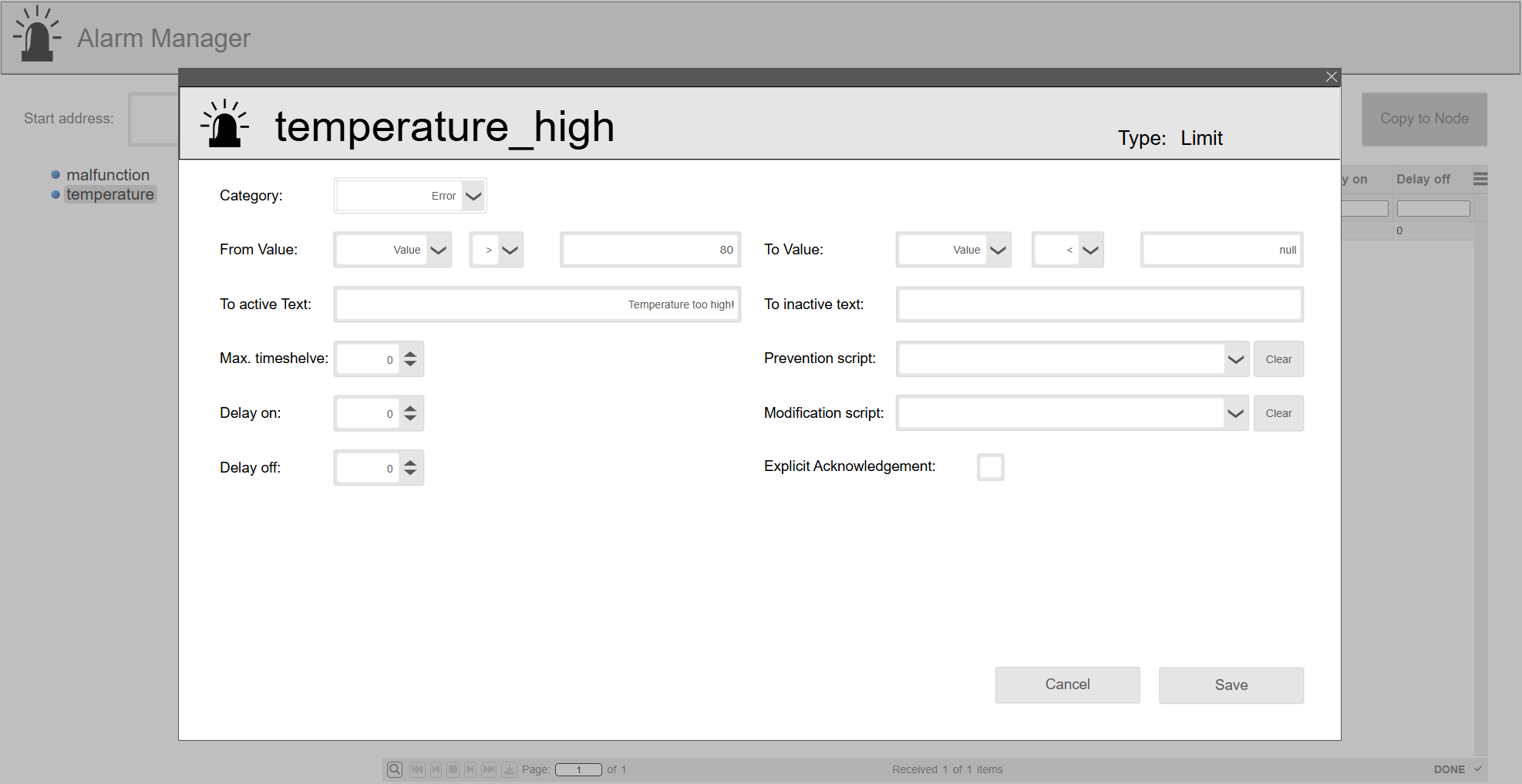Select the malfunction tree item

tap(108, 175)
